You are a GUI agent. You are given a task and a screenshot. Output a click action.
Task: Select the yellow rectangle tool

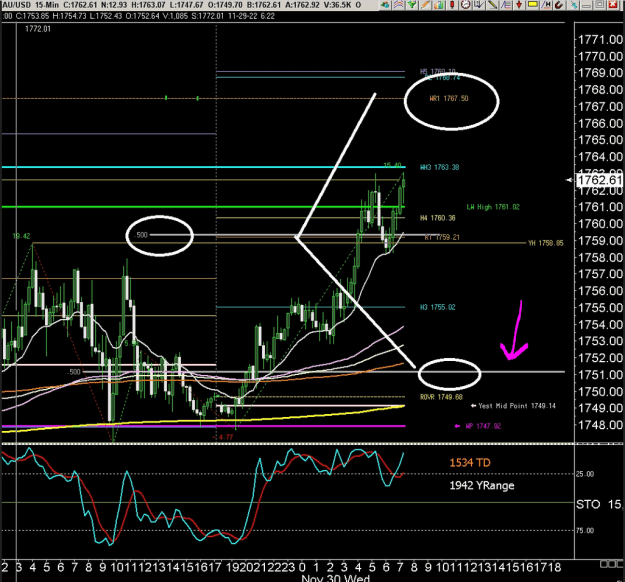click(x=533, y=5)
